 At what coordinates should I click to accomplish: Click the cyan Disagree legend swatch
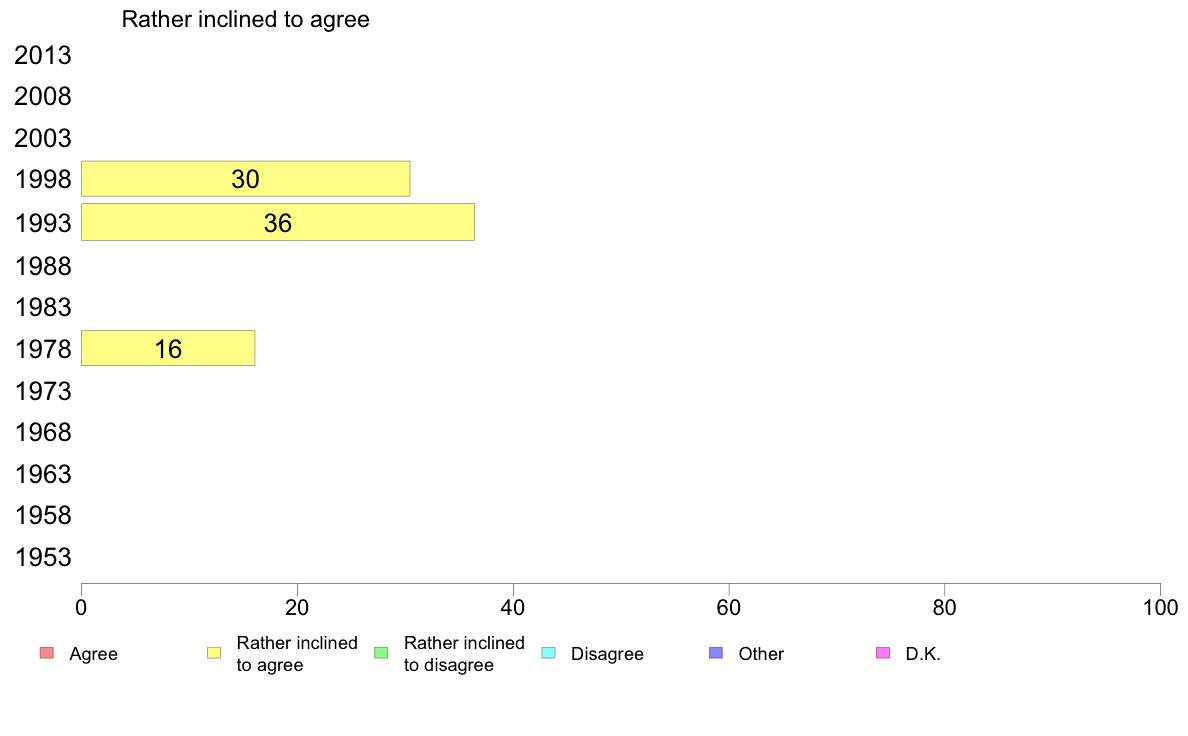pyautogui.click(x=549, y=653)
